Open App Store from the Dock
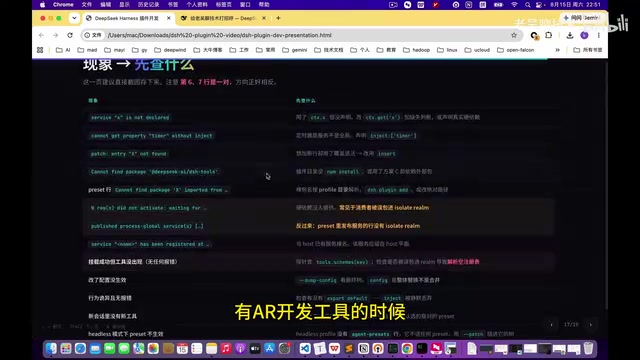 [269, 349]
